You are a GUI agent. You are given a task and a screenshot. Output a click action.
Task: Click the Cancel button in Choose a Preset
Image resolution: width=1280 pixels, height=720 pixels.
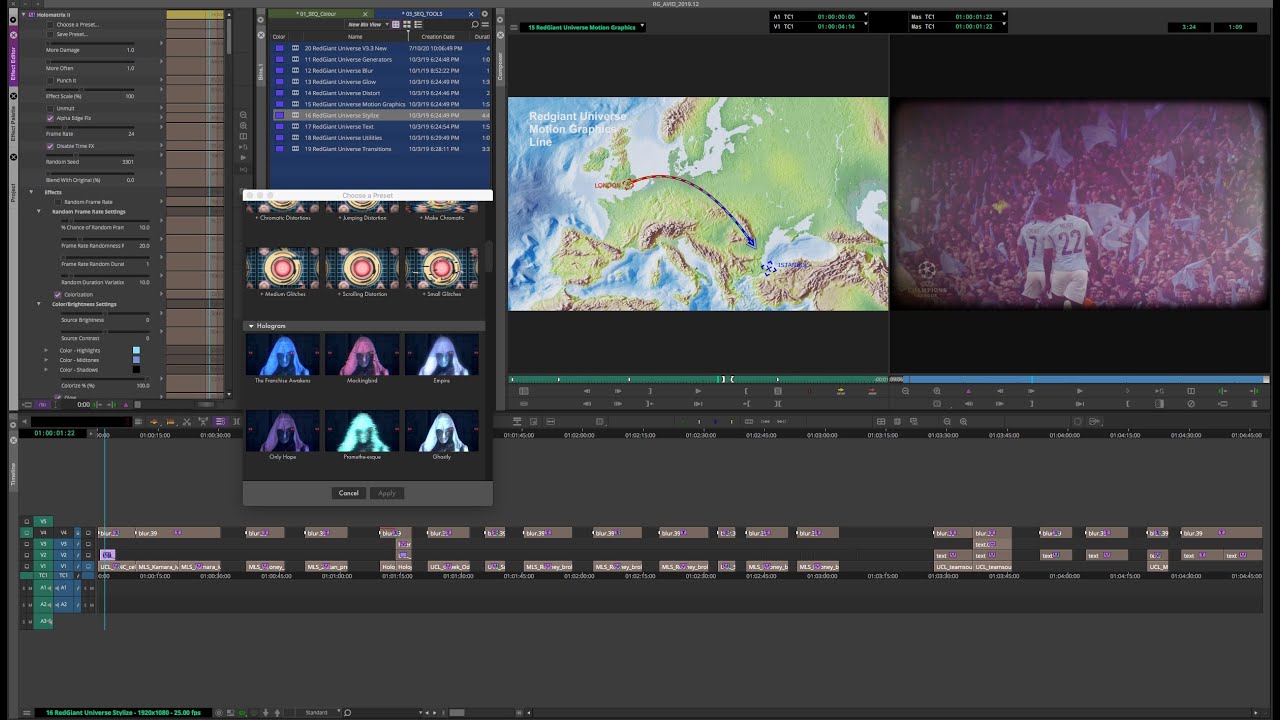[x=348, y=493]
